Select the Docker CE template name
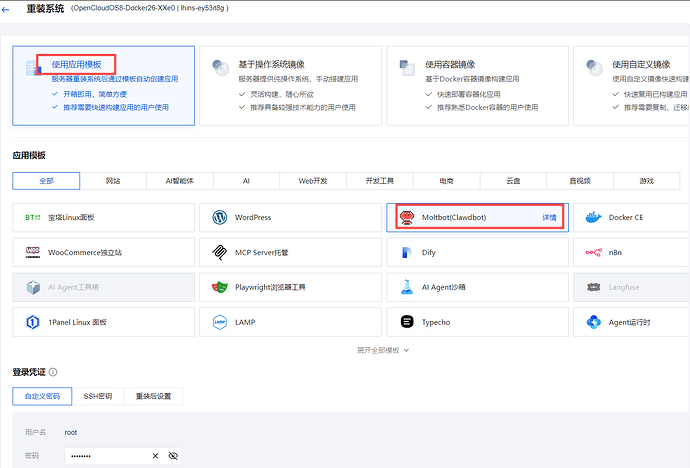This screenshot has width=690, height=468. [626, 217]
